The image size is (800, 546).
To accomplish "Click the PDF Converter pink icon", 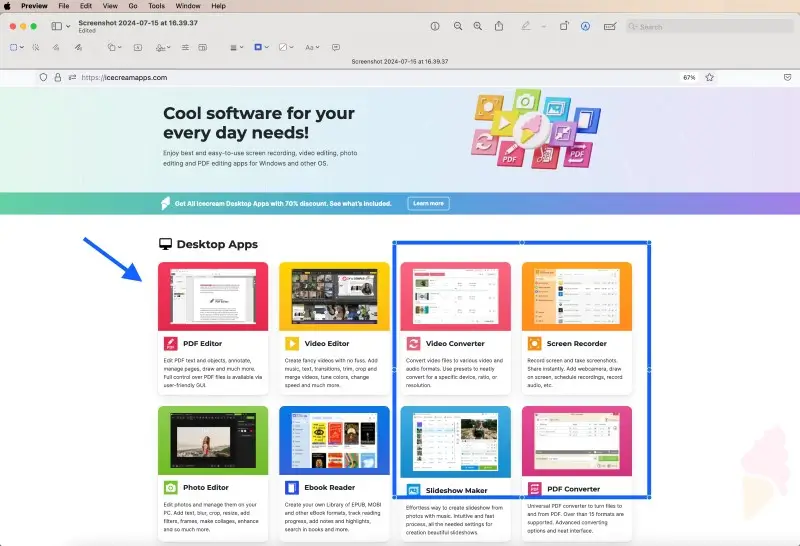I will point(534,489).
